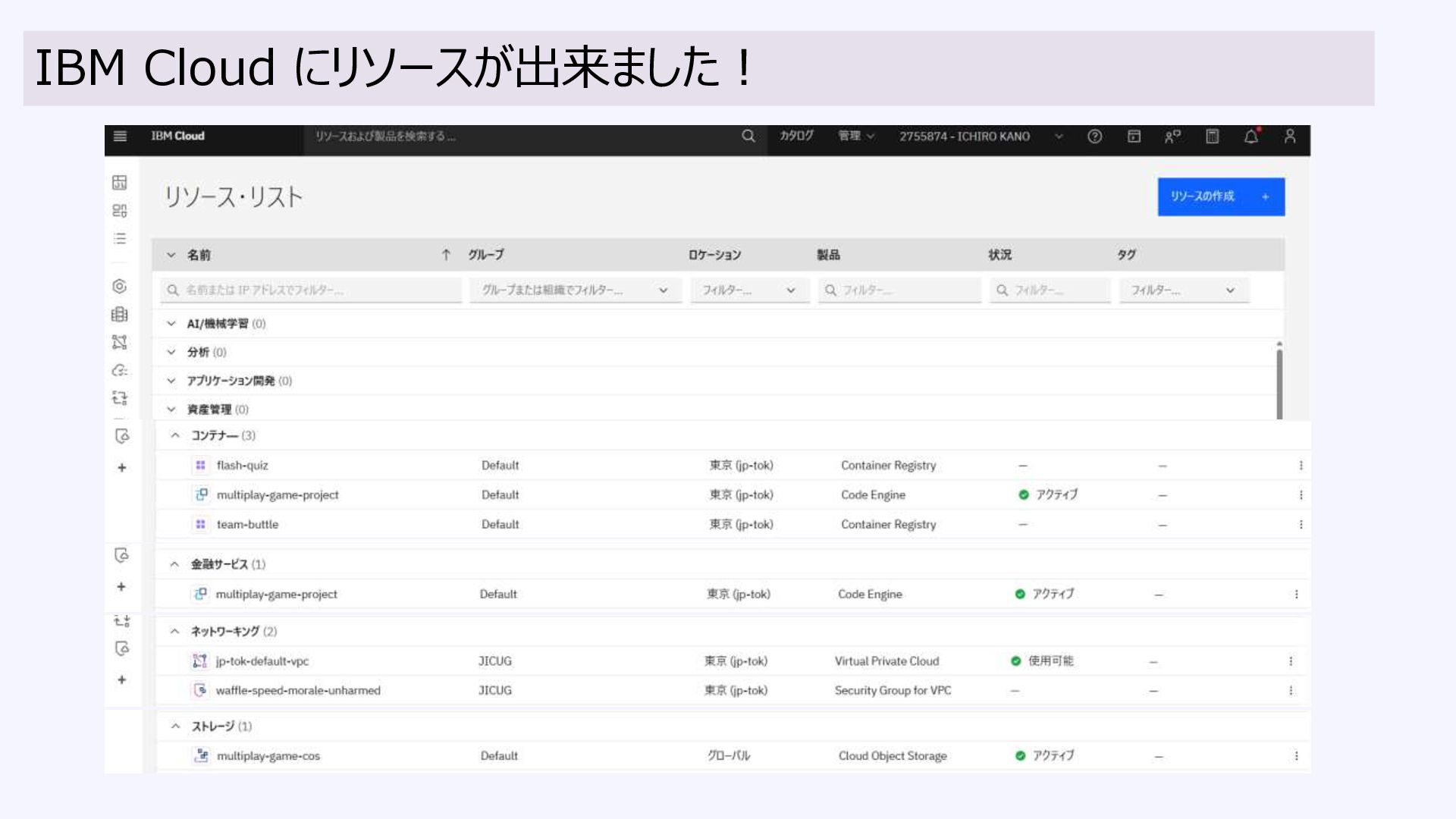Click the waffle-speed-morale-unharmed security group icon
This screenshot has height=819, width=1456.
(200, 691)
